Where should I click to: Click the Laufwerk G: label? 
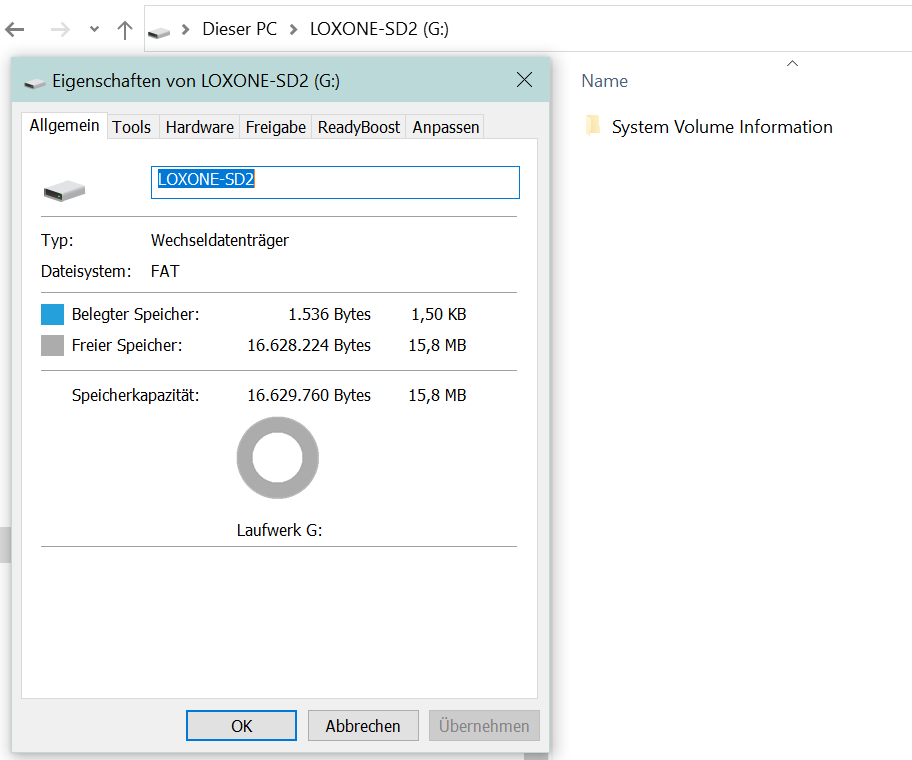coord(279,530)
